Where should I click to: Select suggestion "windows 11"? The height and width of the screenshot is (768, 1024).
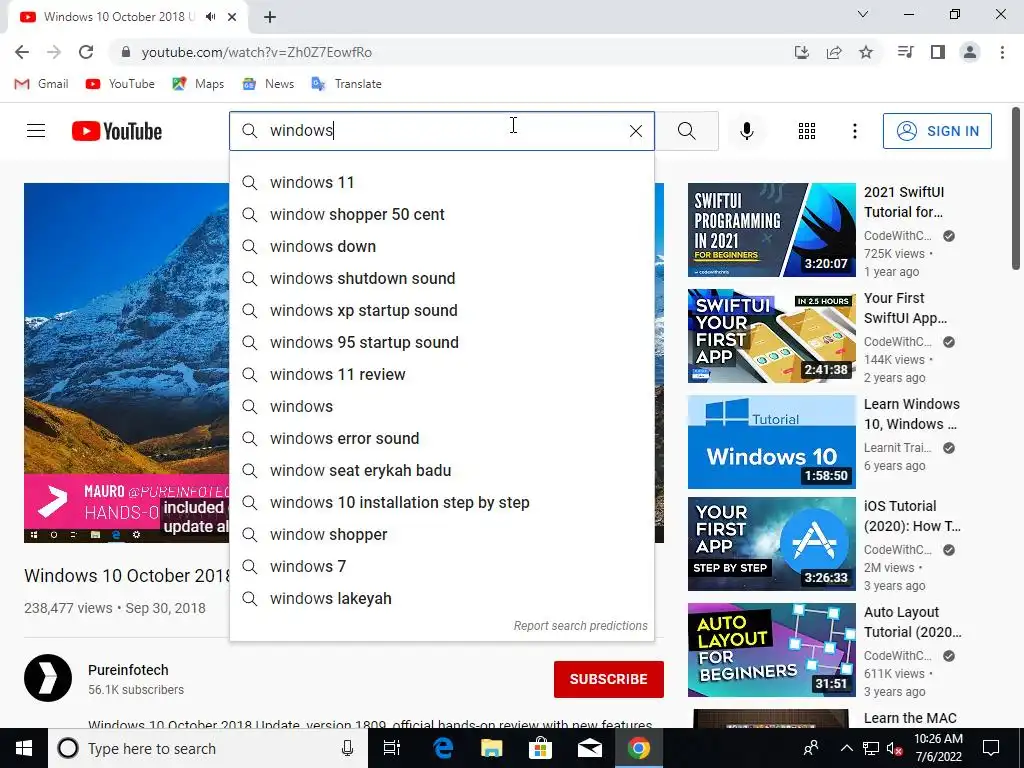pos(441,182)
